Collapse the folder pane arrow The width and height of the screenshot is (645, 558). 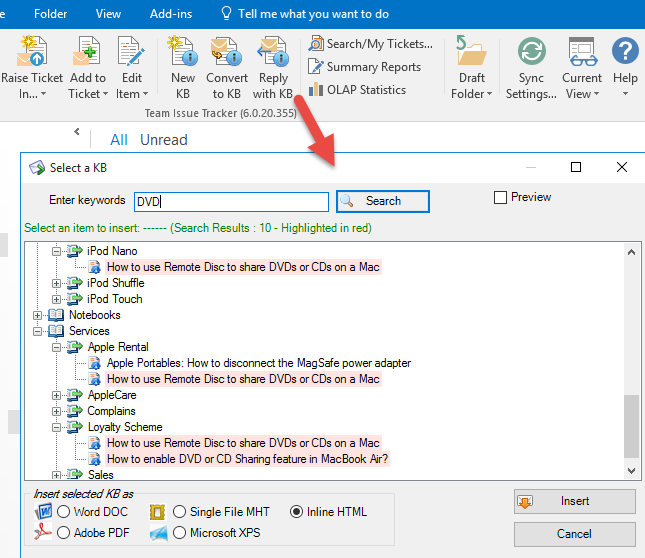(x=77, y=132)
